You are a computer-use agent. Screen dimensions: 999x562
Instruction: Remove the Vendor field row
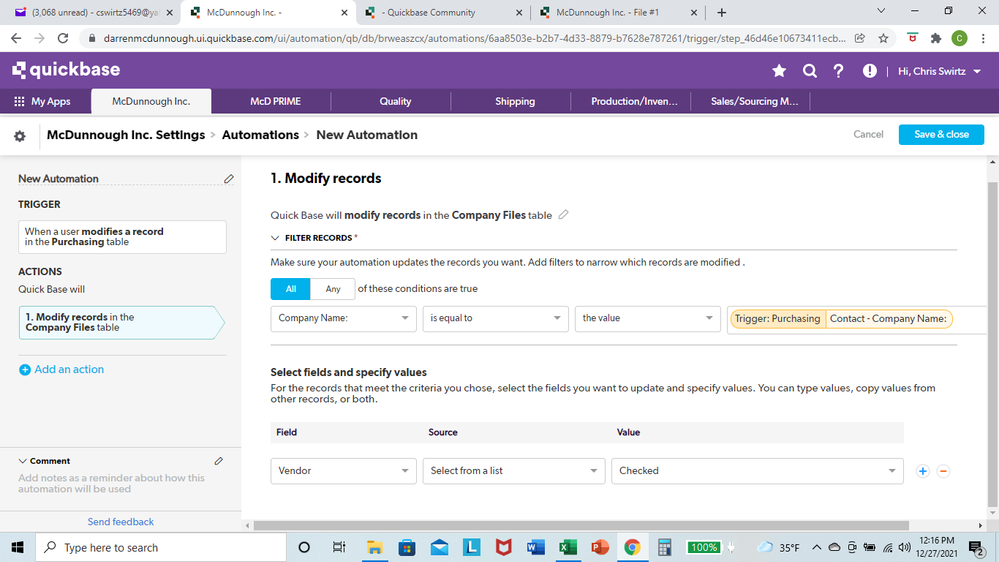(x=943, y=471)
